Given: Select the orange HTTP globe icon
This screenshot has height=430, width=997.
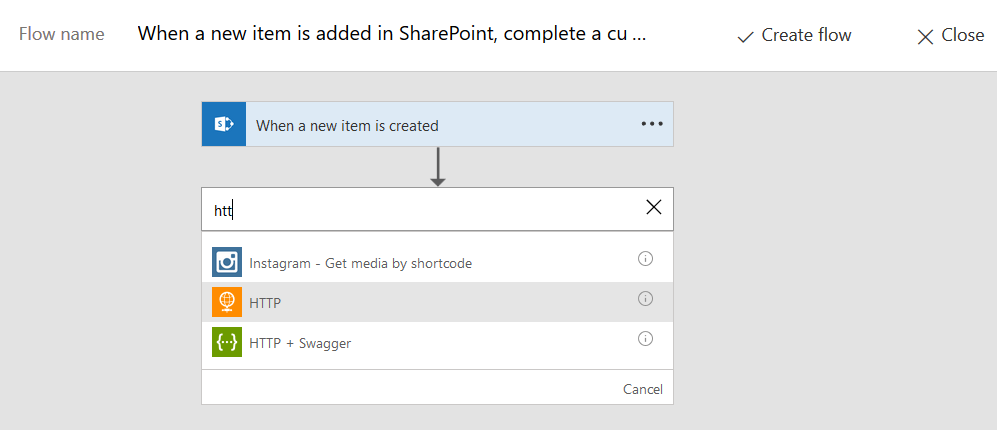Looking at the screenshot, I should tap(227, 302).
